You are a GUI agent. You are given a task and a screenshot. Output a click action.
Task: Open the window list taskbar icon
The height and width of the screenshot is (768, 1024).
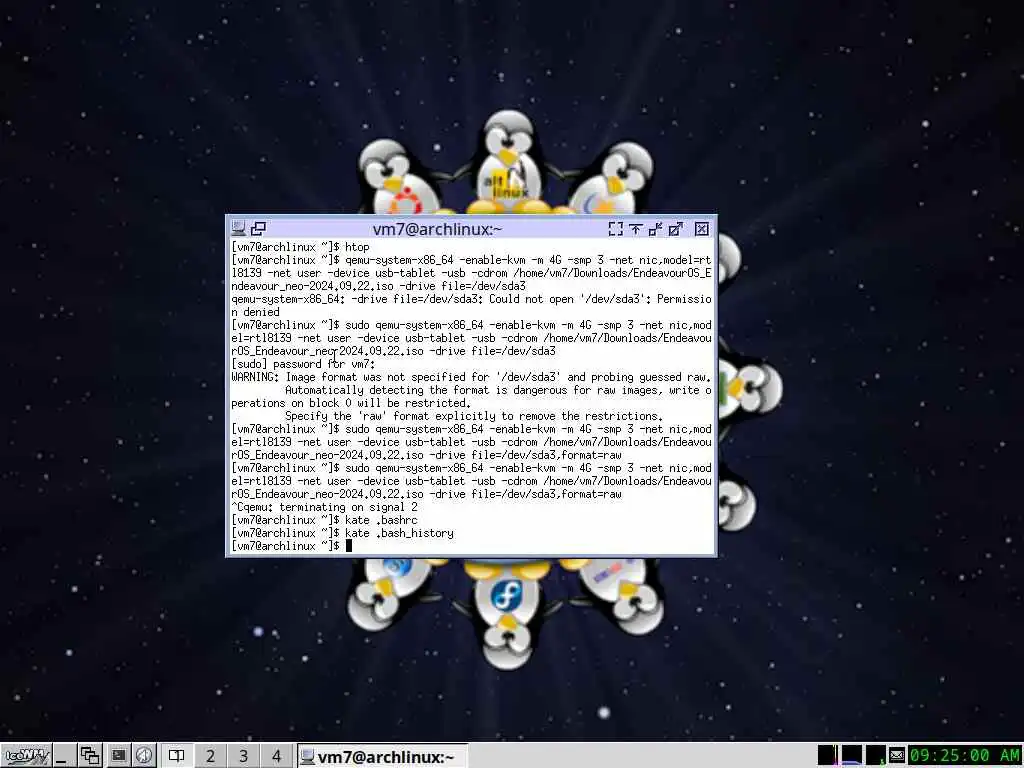pyautogui.click(x=89, y=756)
